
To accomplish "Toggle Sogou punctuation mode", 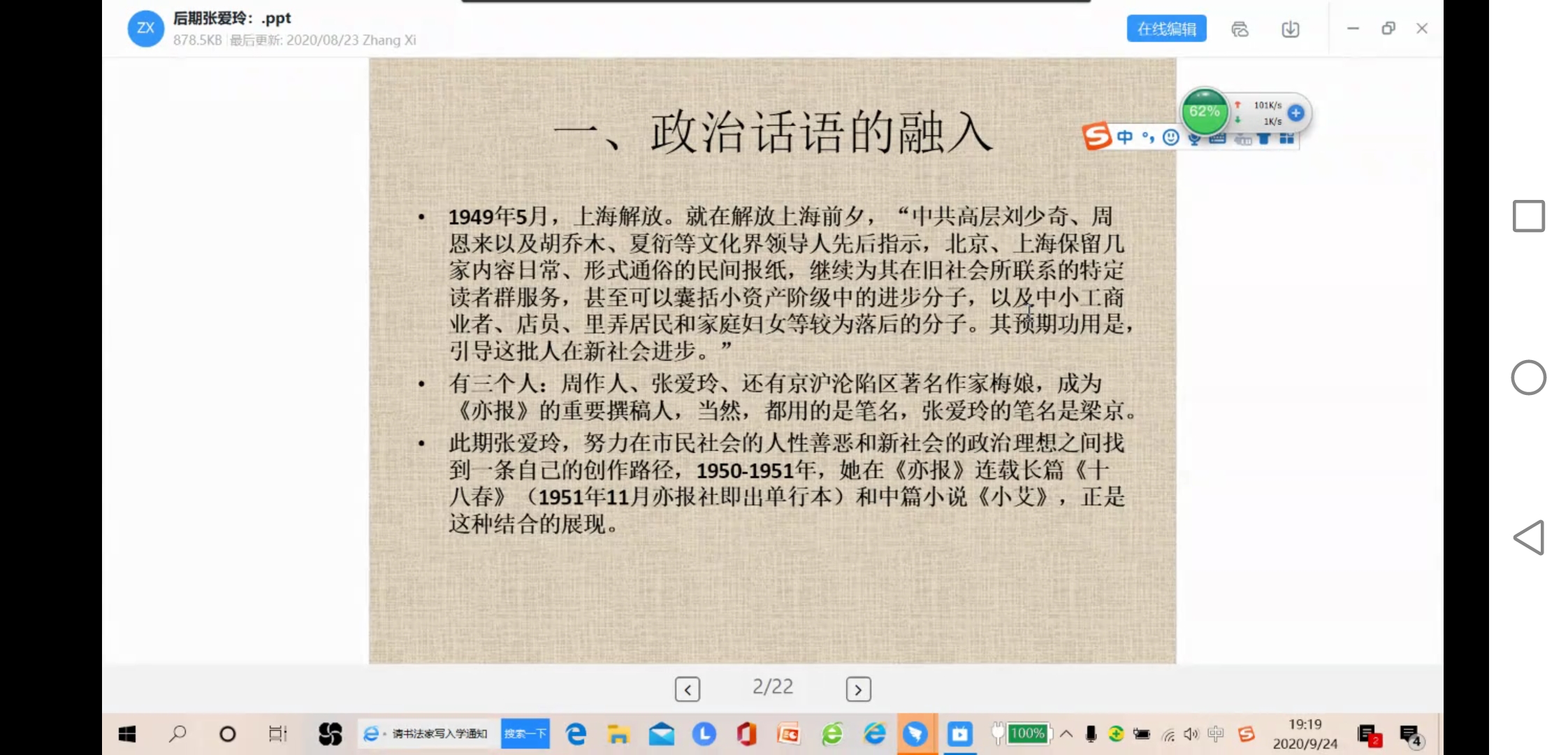I will (1148, 137).
